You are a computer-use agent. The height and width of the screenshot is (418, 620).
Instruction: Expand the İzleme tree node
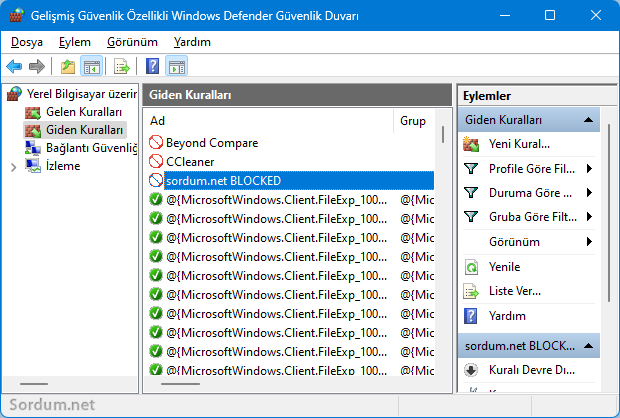13,167
